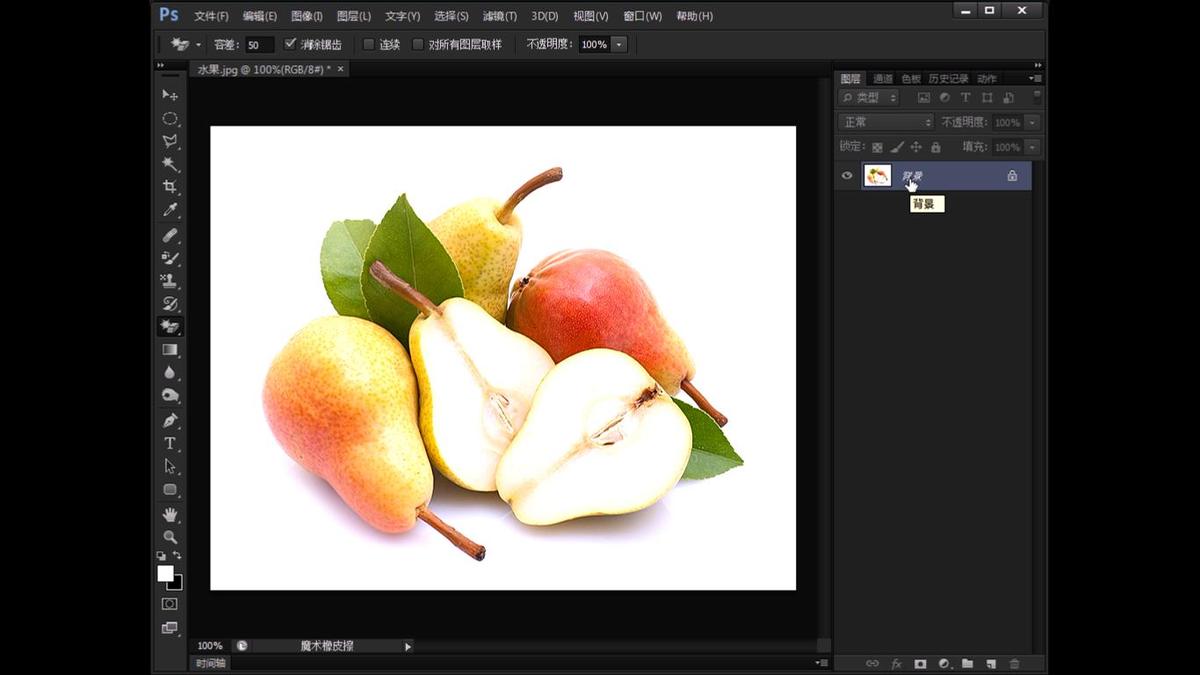Pick the Horizontal Type tool

pyautogui.click(x=170, y=443)
